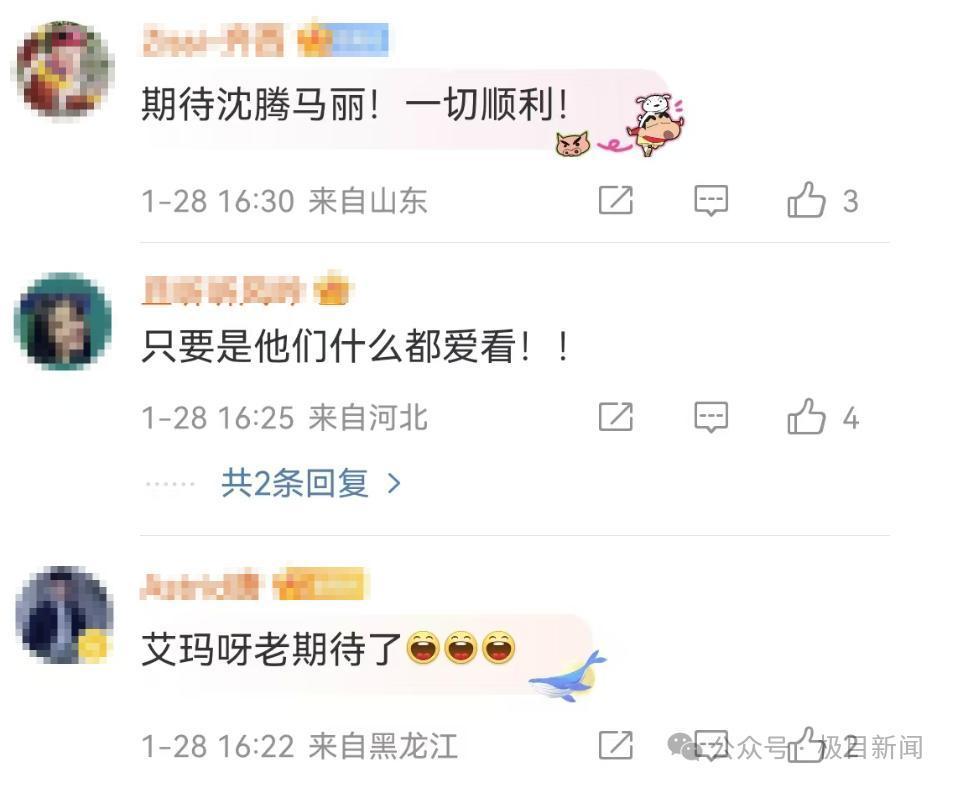Share the Heilongjiang comment
The width and height of the screenshot is (954, 786).
pos(616,745)
